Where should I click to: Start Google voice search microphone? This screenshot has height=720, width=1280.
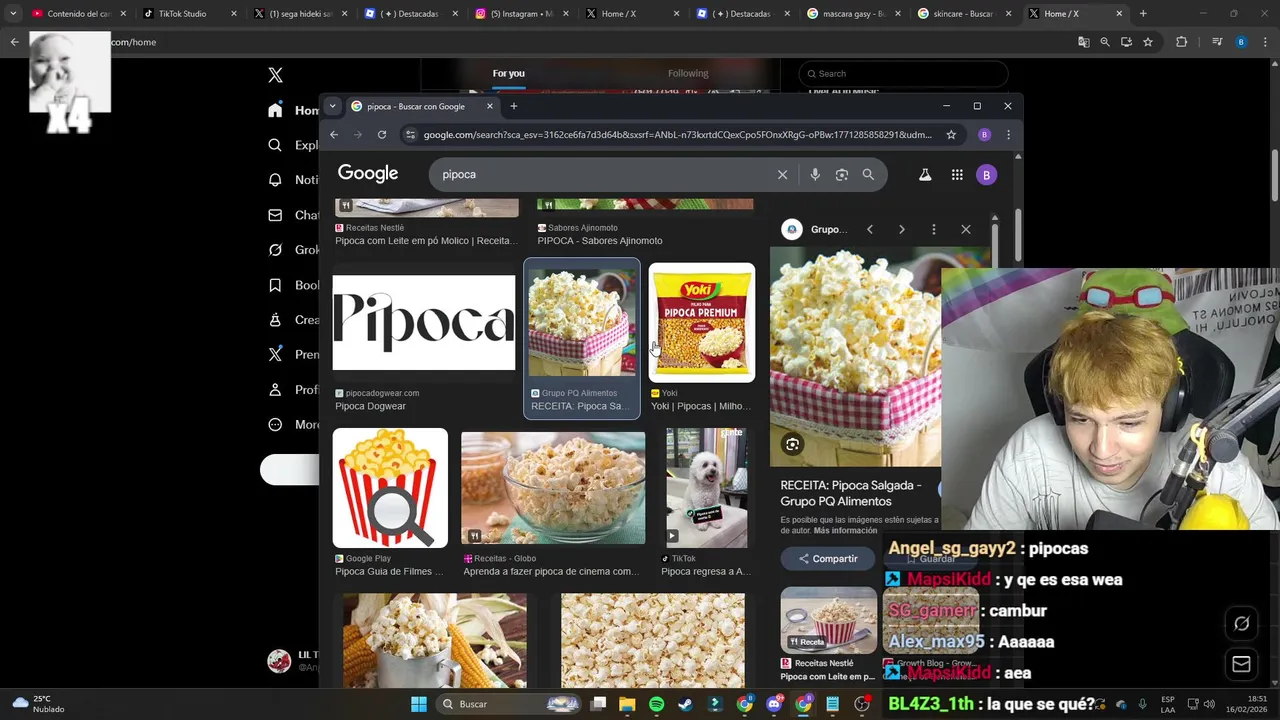(815, 174)
